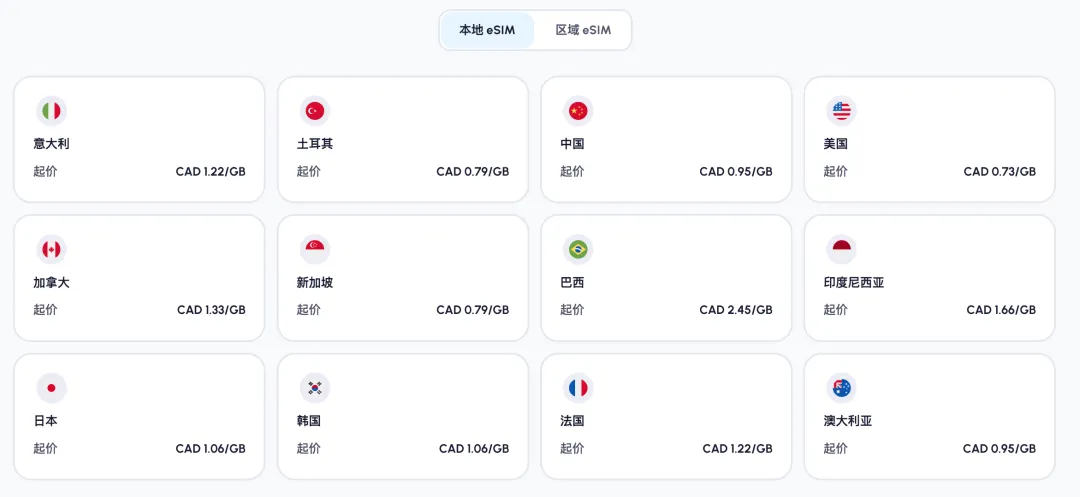Switch to the 区域 eSIM tab

click(583, 30)
